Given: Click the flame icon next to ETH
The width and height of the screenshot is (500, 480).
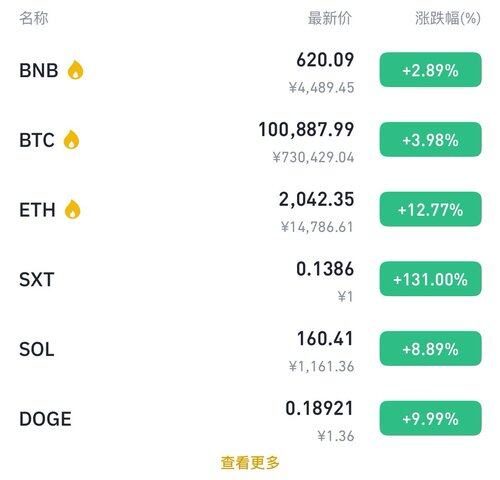Looking at the screenshot, I should point(72,209).
